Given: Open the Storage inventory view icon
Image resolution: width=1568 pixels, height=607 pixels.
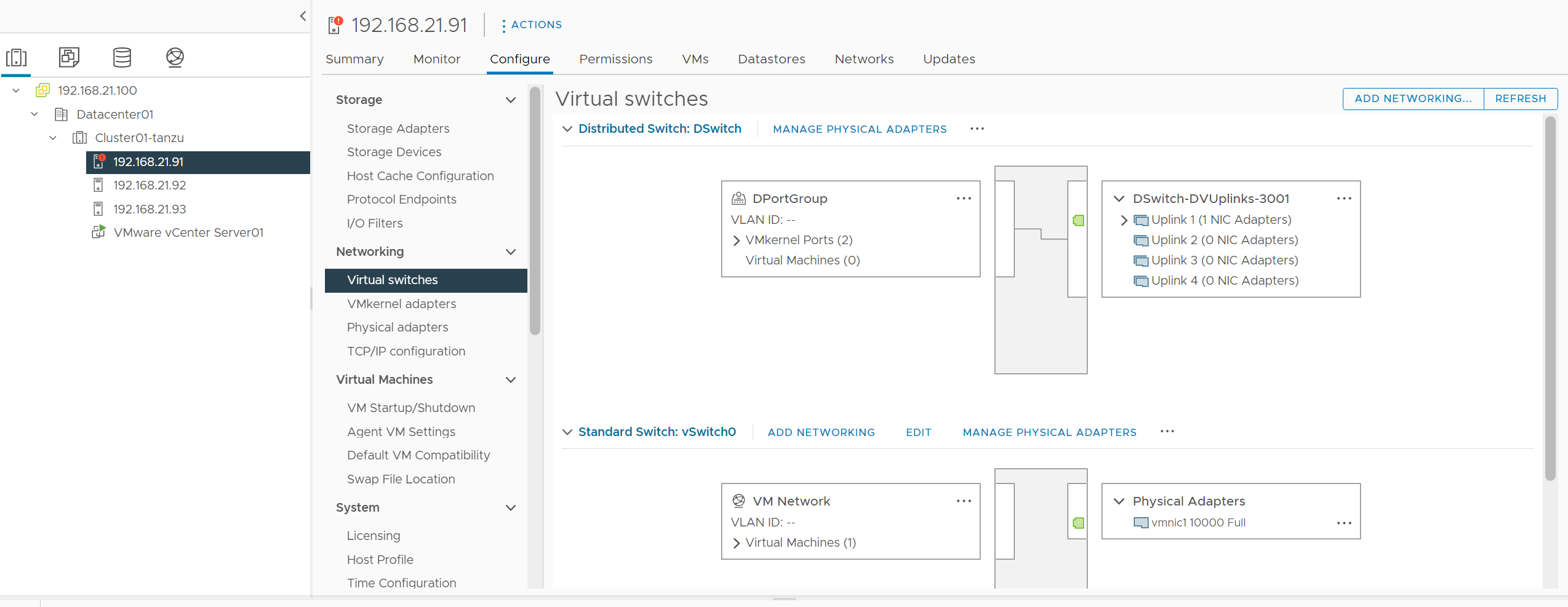Looking at the screenshot, I should [x=122, y=57].
